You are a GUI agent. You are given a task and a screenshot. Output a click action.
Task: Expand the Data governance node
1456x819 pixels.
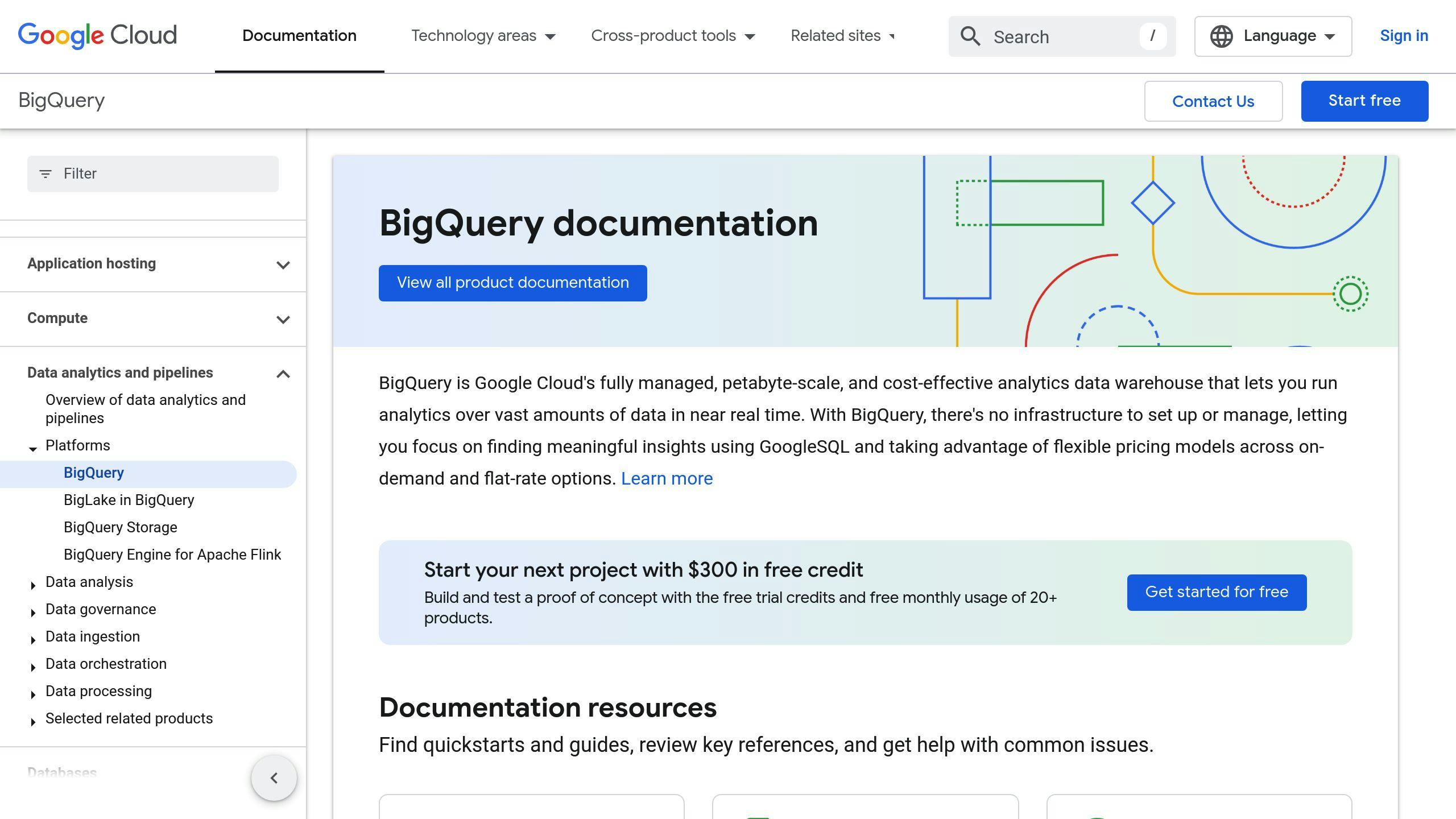point(33,612)
